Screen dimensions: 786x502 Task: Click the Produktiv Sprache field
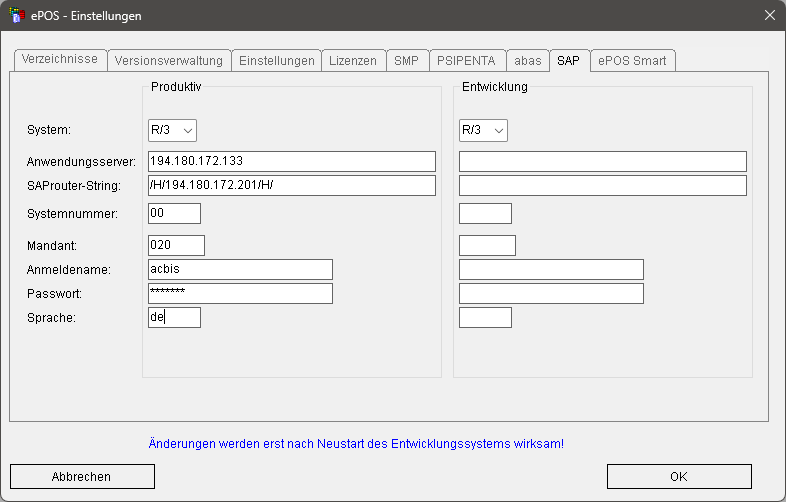coord(174,318)
